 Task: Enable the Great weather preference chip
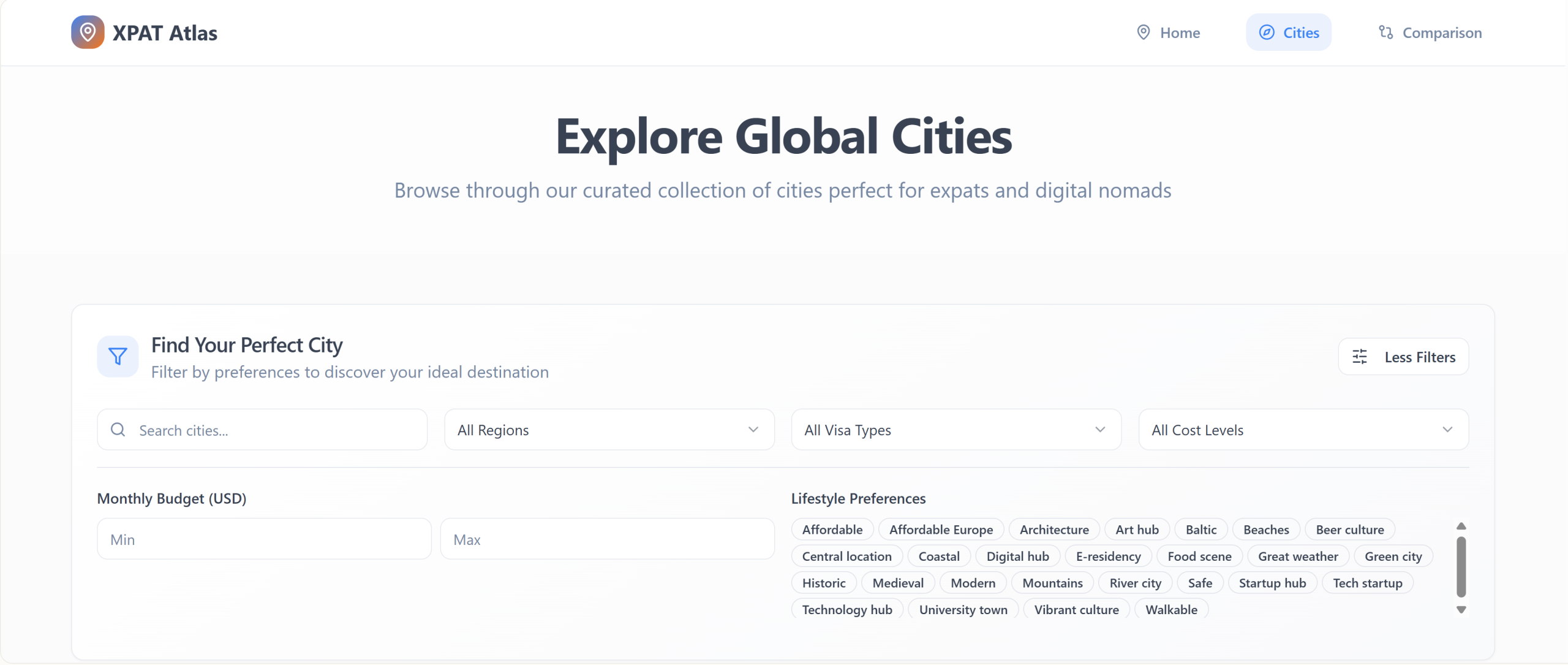click(x=1297, y=557)
